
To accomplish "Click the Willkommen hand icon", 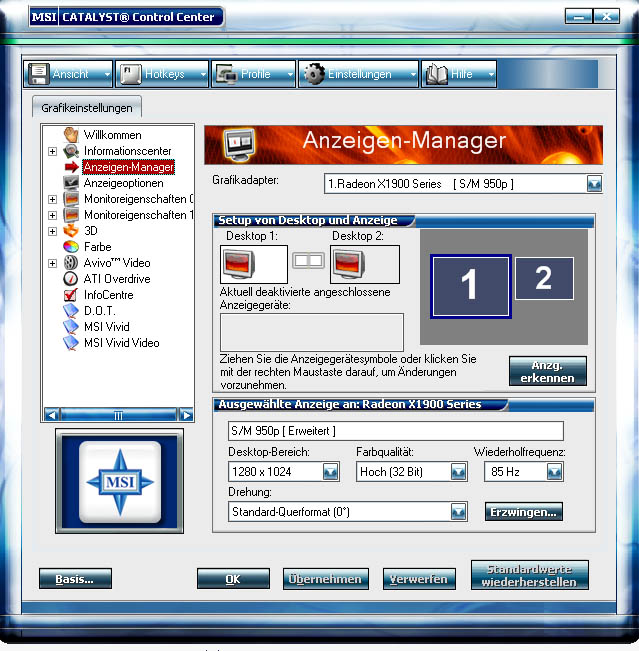I will pos(71,135).
